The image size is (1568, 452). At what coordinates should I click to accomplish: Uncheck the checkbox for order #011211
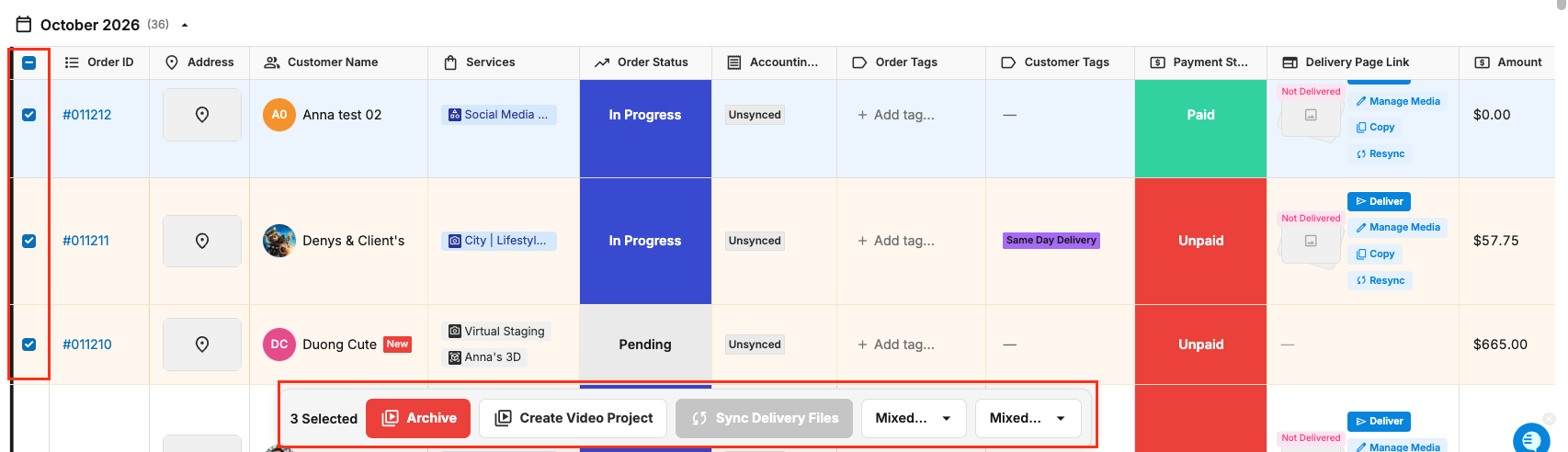pos(28,241)
